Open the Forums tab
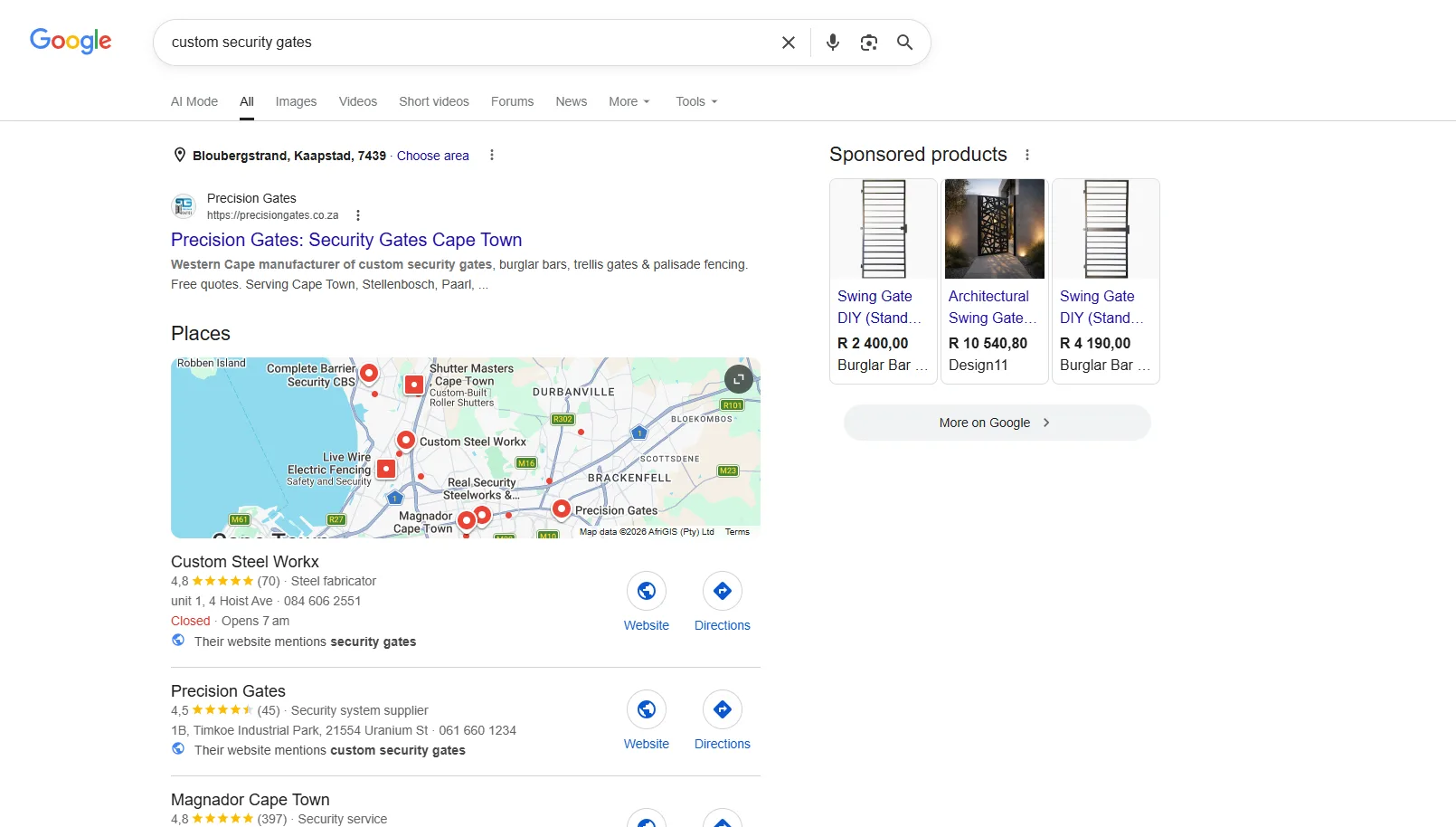The image size is (1456, 827). (513, 101)
